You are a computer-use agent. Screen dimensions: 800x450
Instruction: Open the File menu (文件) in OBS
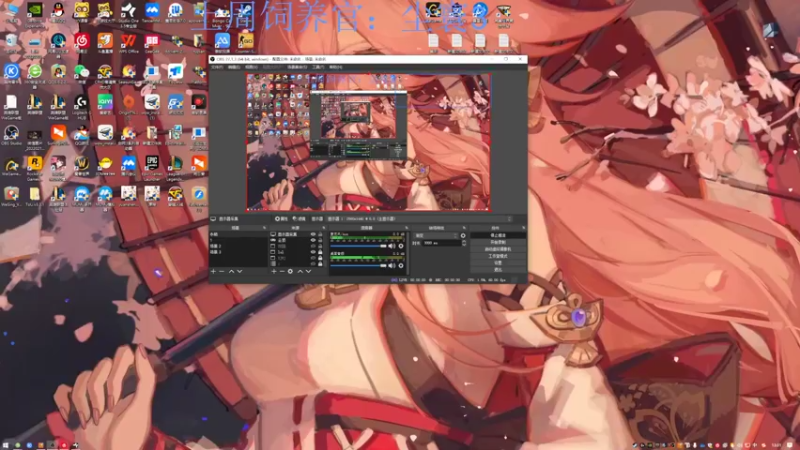click(217, 67)
